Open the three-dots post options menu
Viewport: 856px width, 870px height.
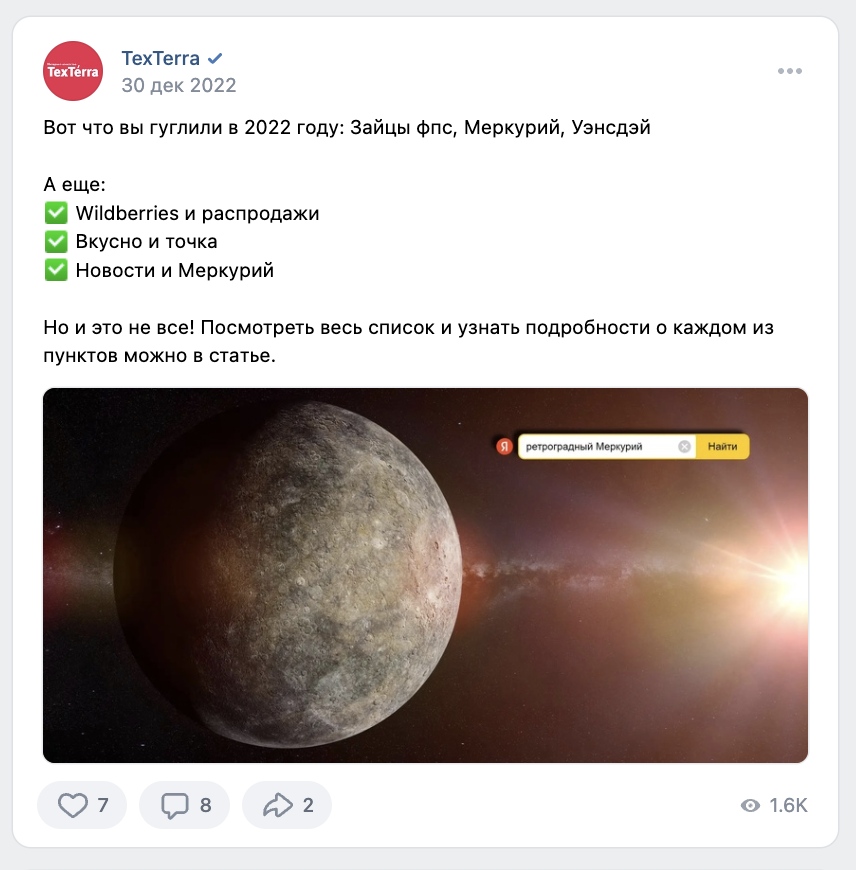789,71
